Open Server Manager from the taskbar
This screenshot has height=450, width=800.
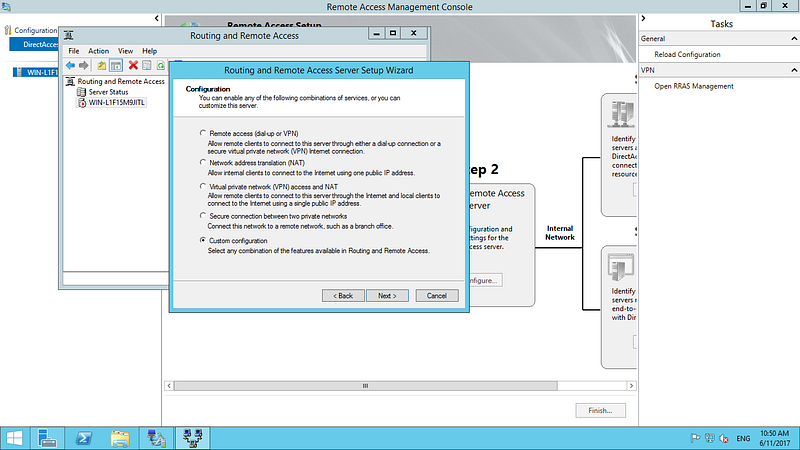(x=47, y=438)
